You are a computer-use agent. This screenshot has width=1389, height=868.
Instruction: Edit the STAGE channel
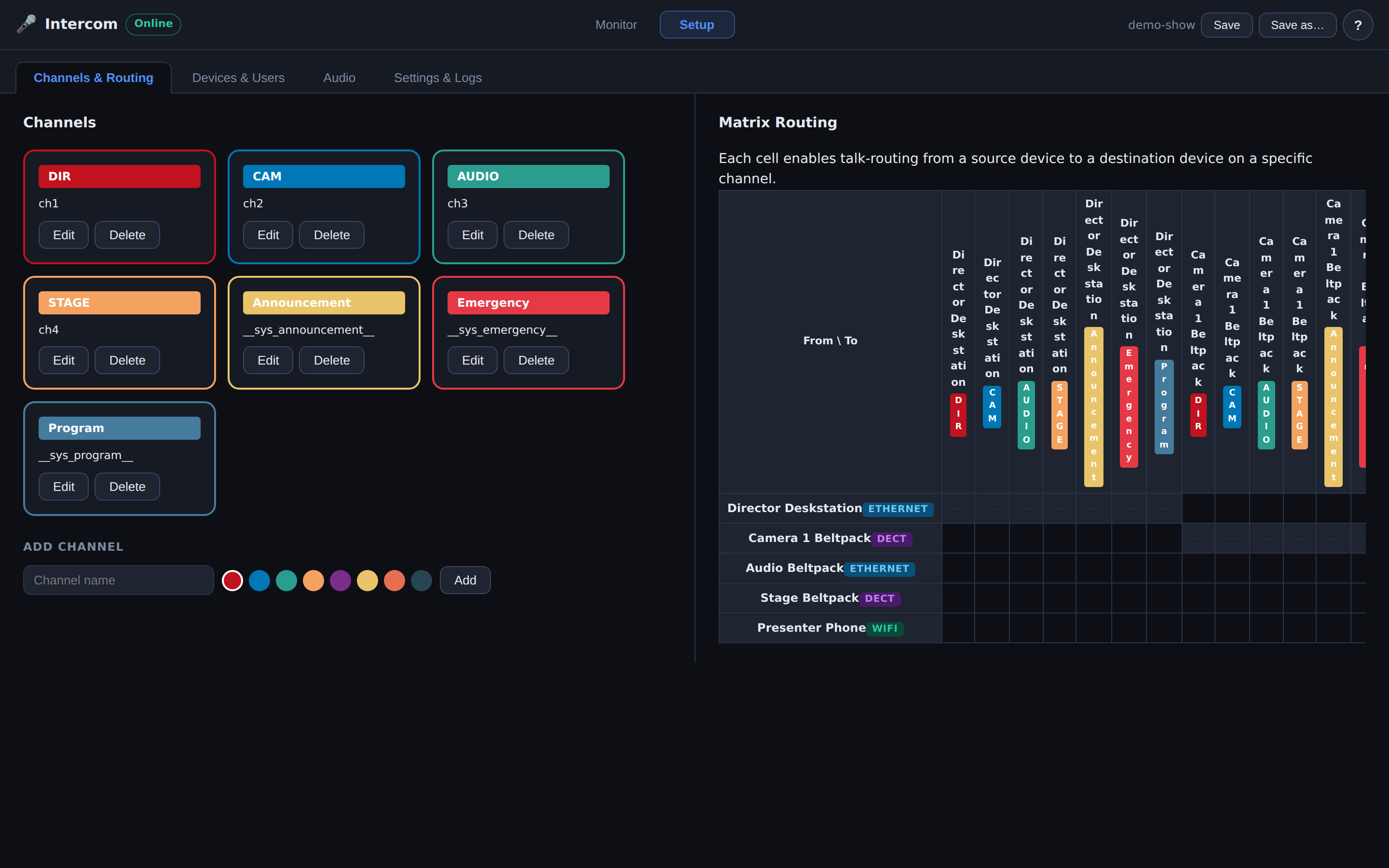(x=64, y=361)
